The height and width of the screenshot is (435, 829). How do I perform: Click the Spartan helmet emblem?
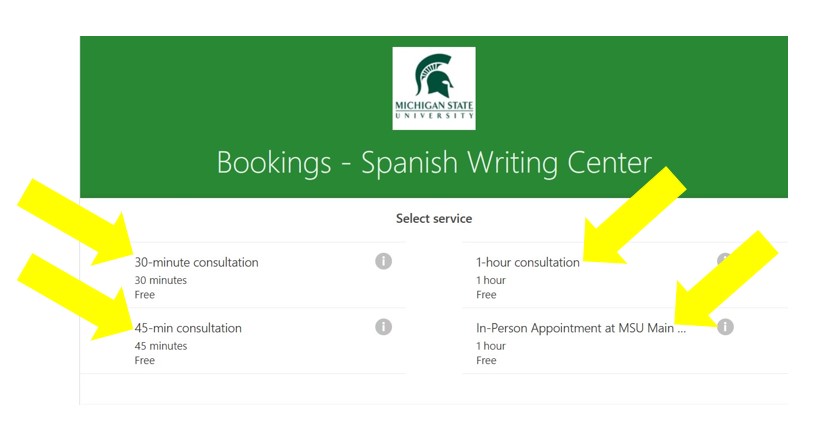[435, 75]
